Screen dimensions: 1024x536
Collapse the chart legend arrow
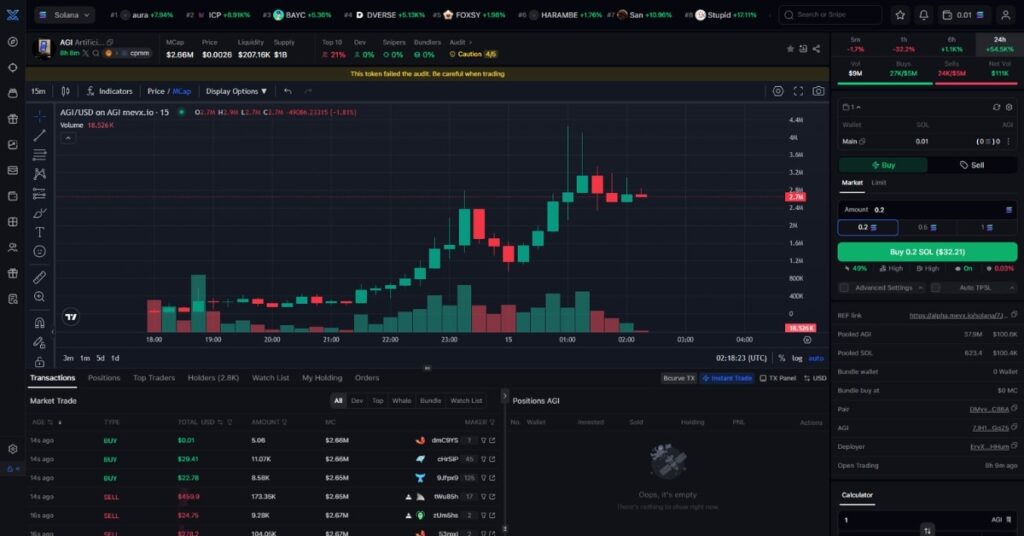click(68, 138)
